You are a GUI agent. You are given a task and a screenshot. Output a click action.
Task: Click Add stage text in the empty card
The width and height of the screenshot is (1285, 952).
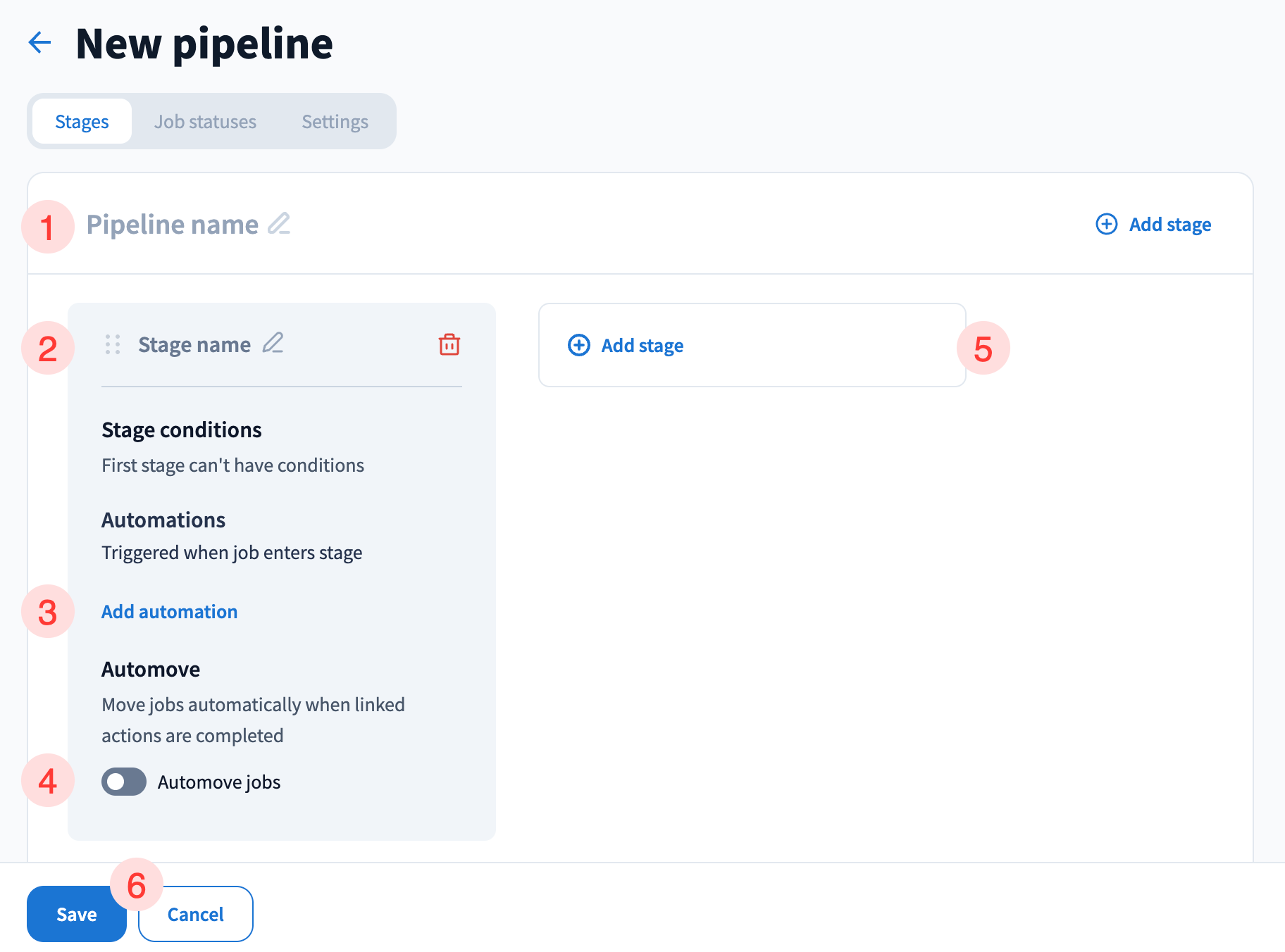click(642, 346)
